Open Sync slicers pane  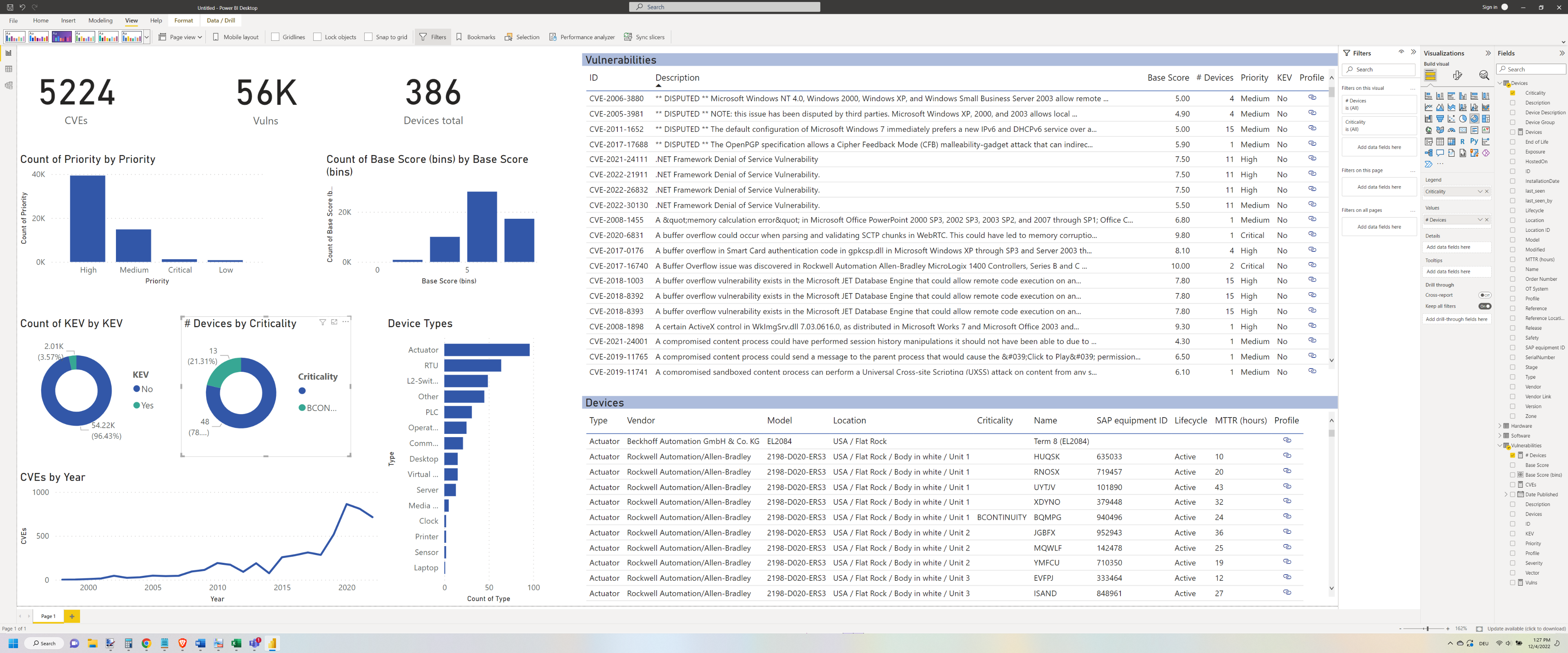tap(644, 37)
